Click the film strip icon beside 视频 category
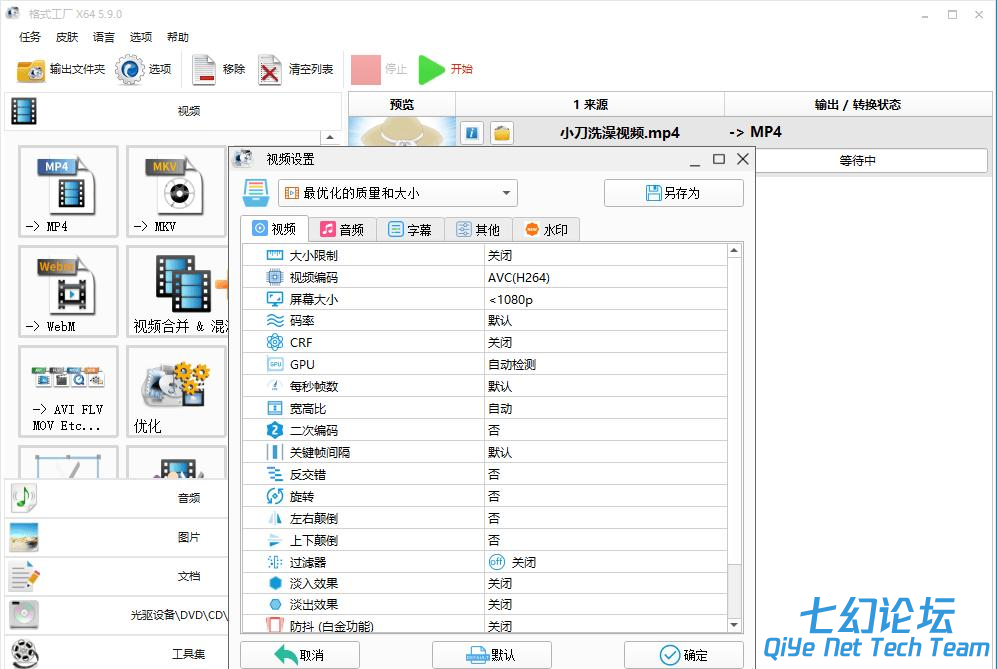This screenshot has width=997, height=669. (x=24, y=111)
